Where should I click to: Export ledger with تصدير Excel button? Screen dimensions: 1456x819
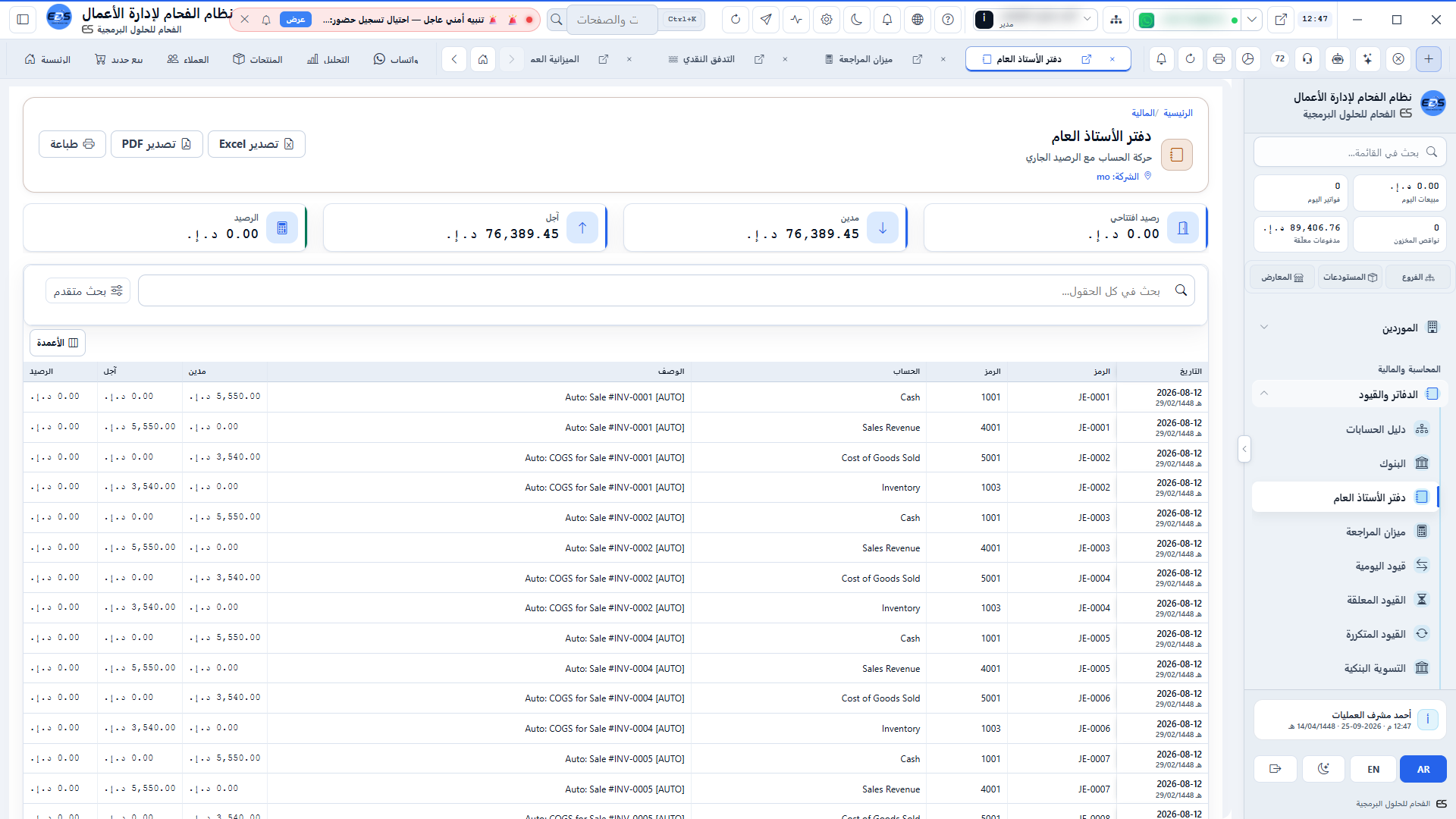tap(256, 144)
